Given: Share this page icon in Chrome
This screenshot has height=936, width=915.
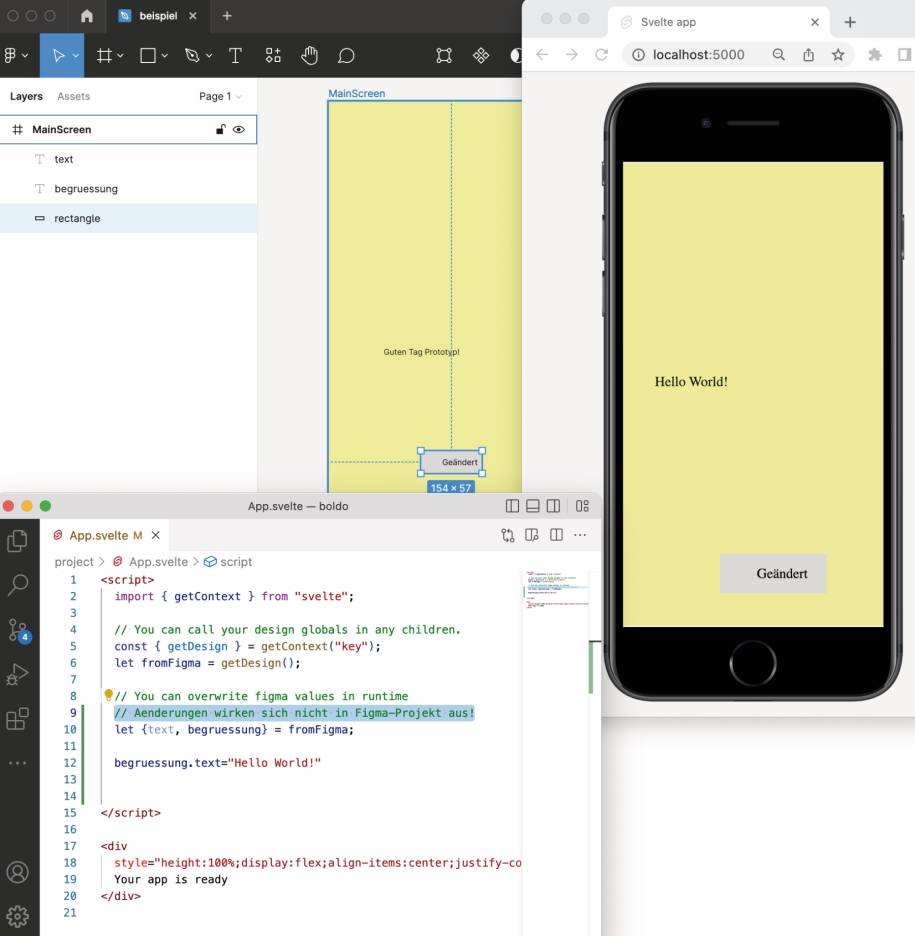Looking at the screenshot, I should pos(809,55).
